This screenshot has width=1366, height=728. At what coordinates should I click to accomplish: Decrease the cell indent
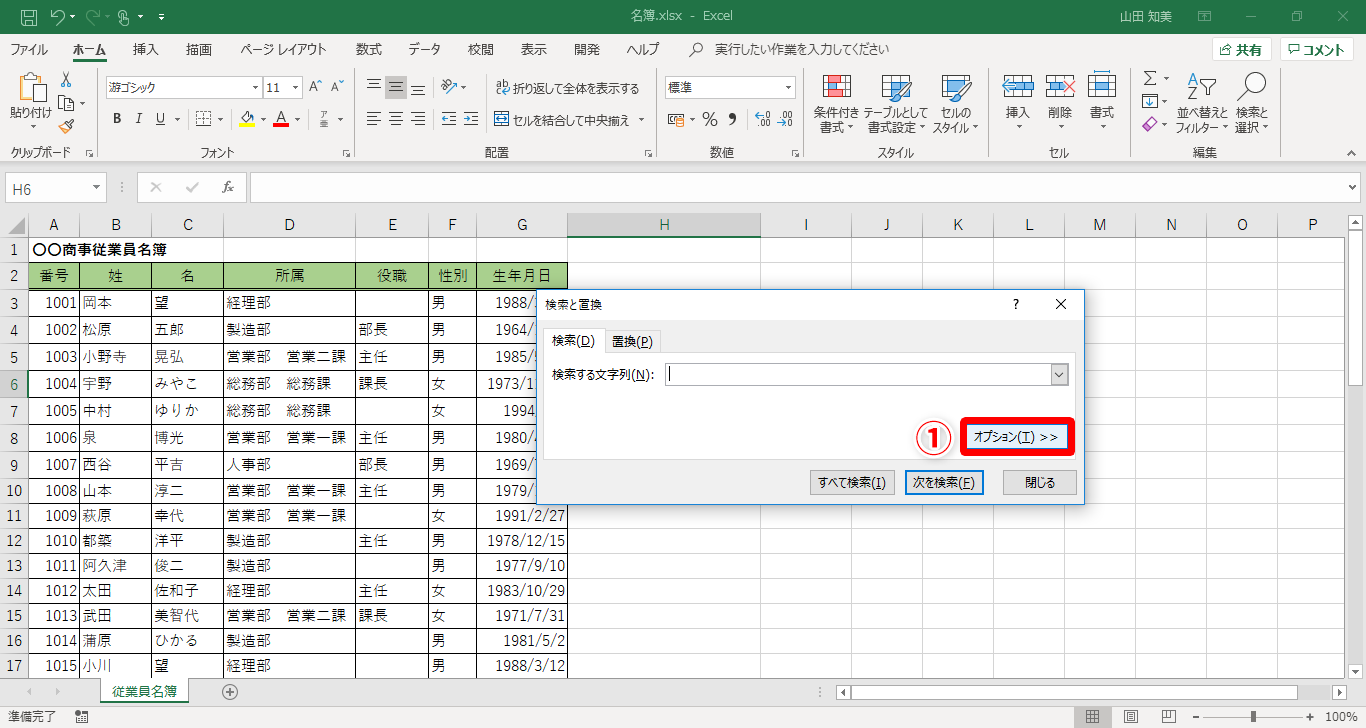447,119
